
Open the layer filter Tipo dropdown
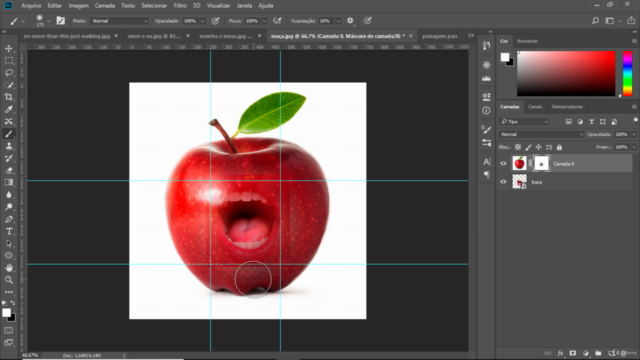coord(524,122)
